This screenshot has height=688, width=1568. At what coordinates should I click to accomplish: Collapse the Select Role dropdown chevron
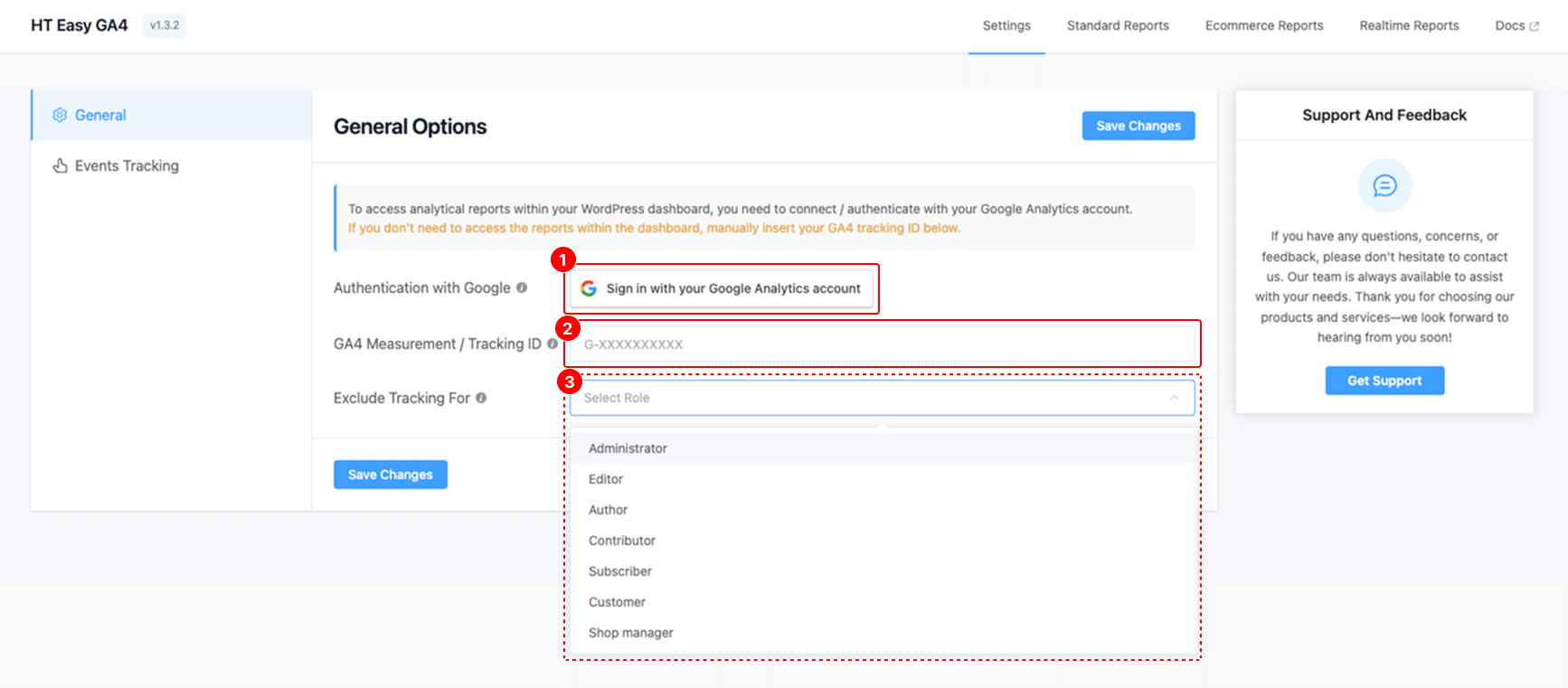point(1174,398)
